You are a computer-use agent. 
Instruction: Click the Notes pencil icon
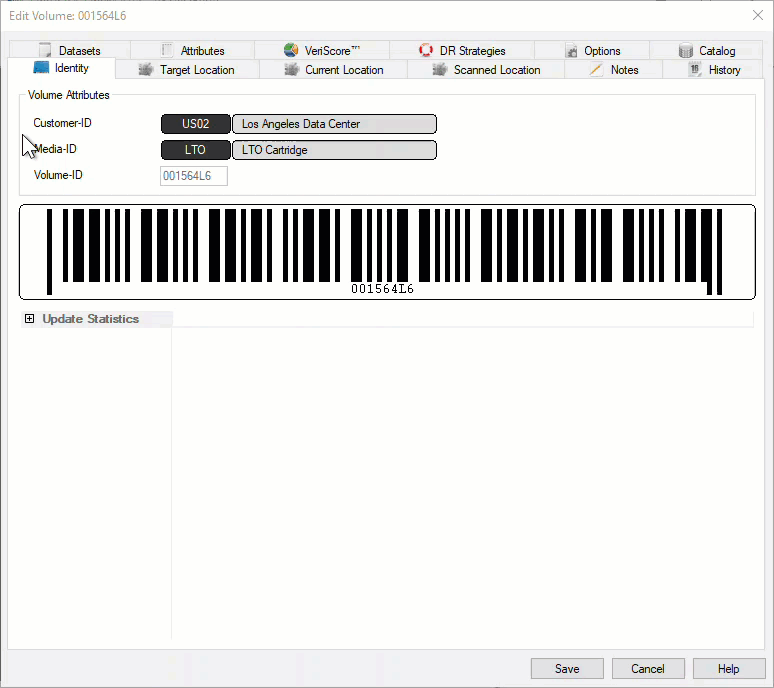click(596, 70)
